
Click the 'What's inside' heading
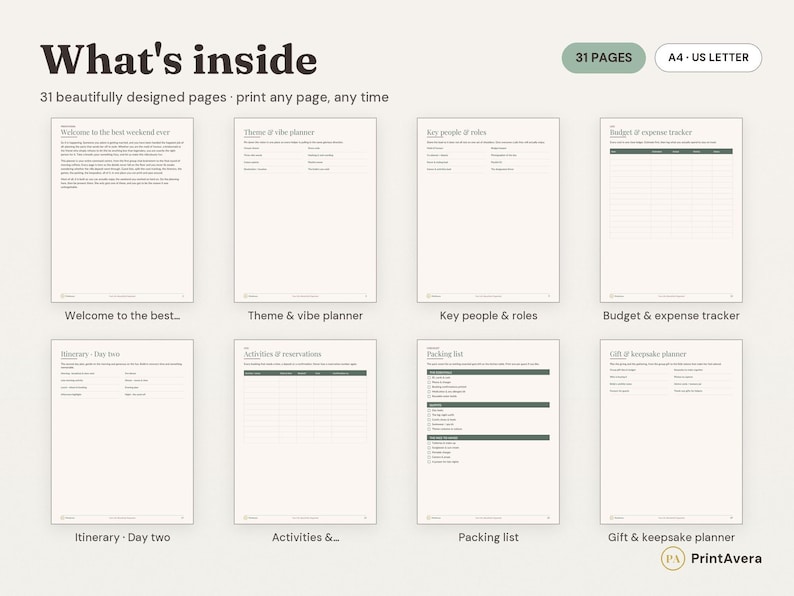coord(178,60)
